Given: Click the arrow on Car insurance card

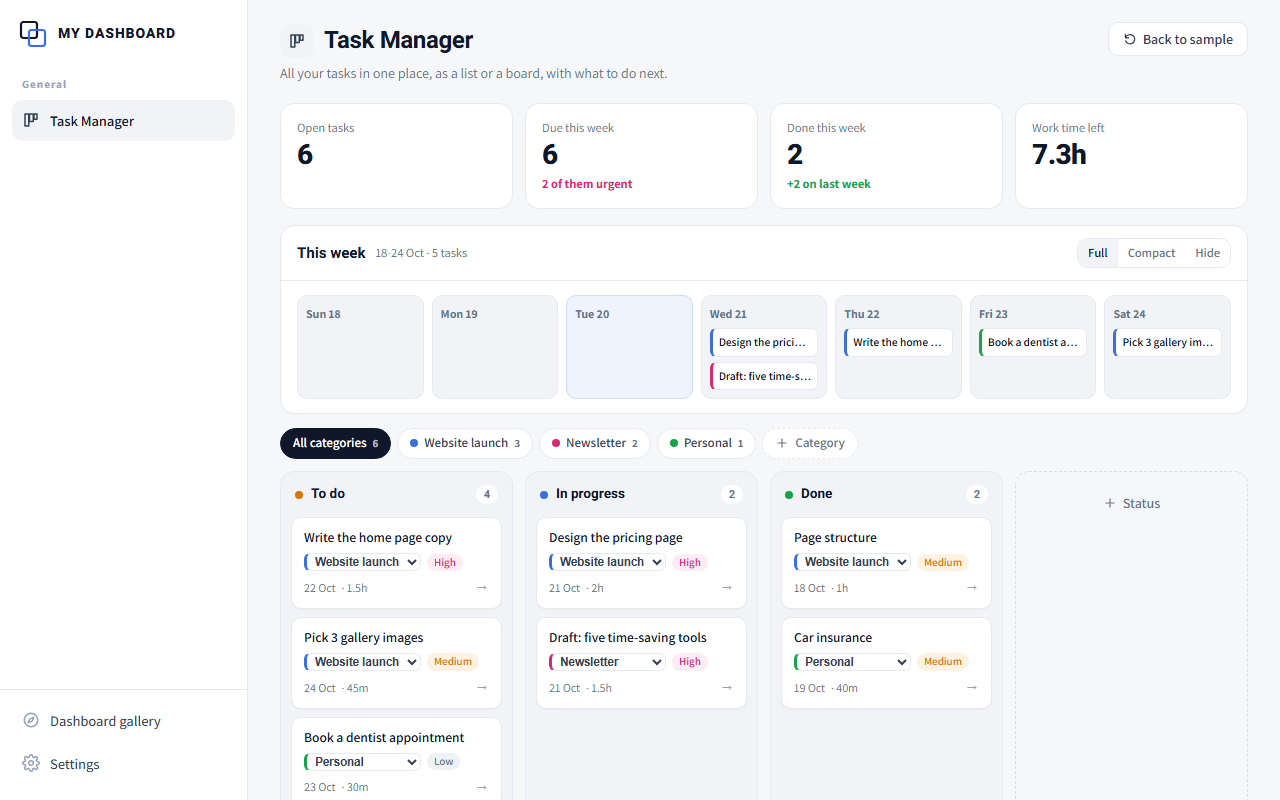Looking at the screenshot, I should pos(972,688).
